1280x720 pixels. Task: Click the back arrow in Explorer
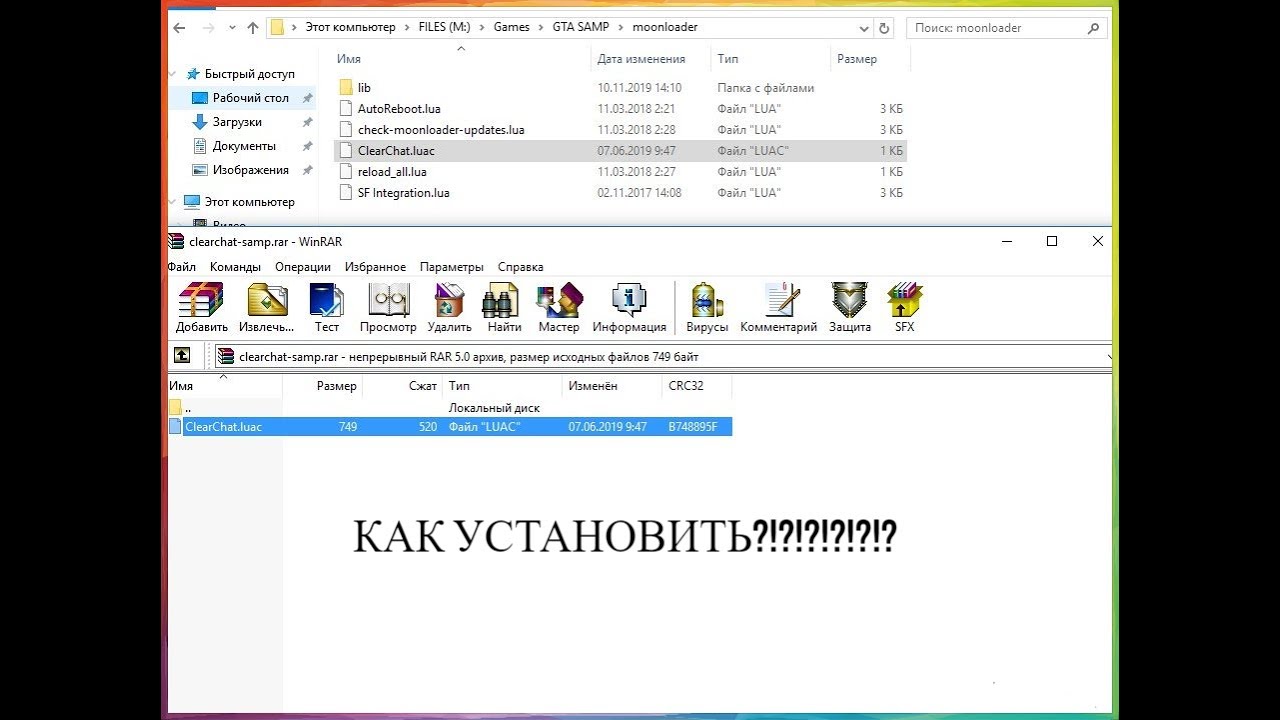click(x=179, y=28)
